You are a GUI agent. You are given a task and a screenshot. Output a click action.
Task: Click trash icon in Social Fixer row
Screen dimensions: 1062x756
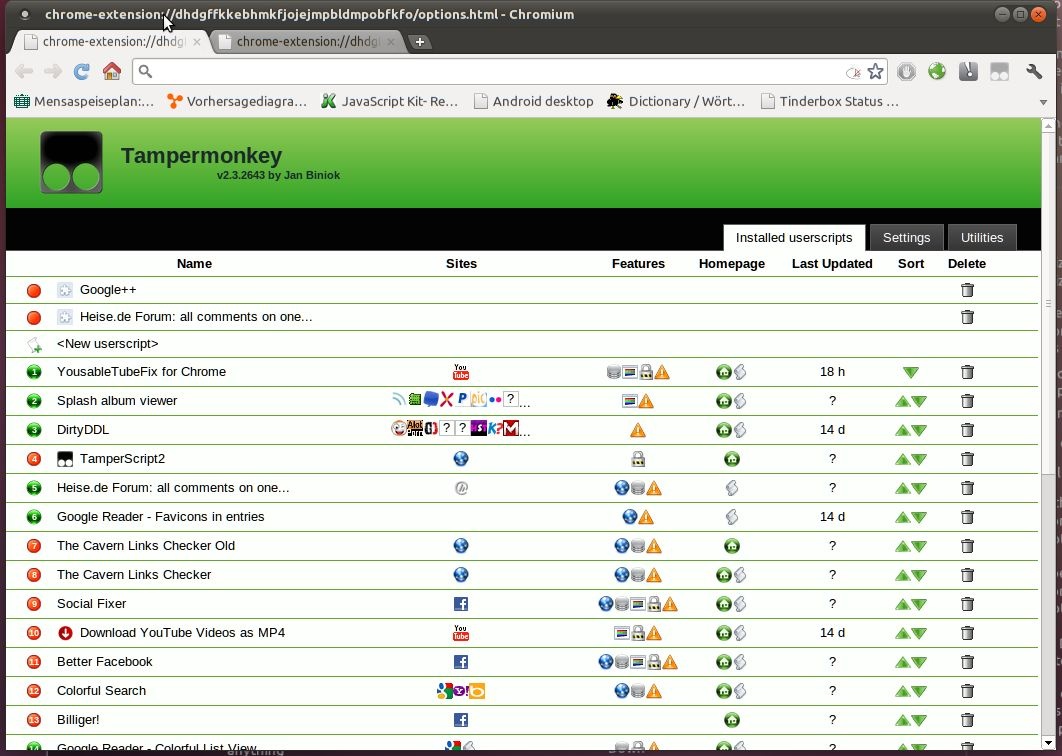[x=967, y=604]
